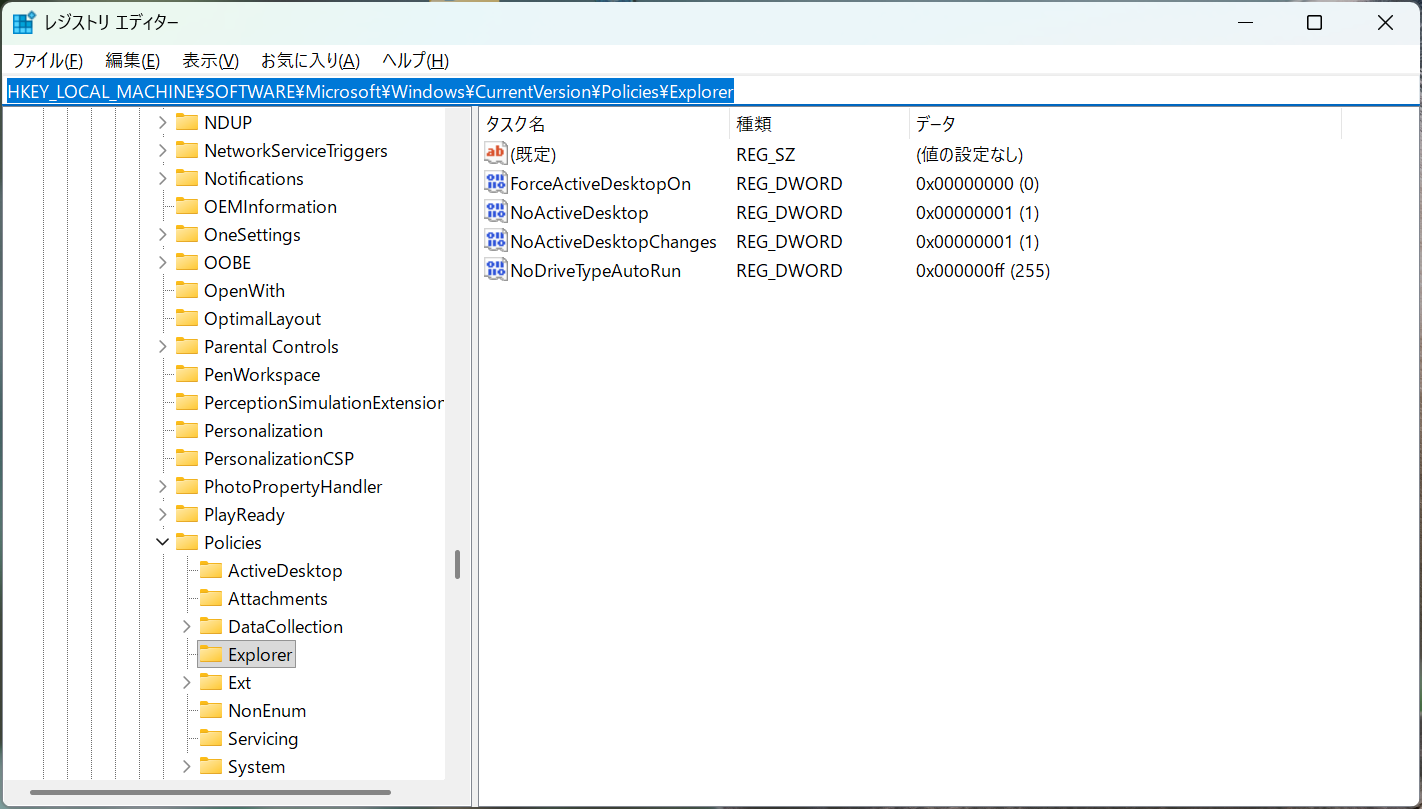Image resolution: width=1422 pixels, height=809 pixels.
Task: Click the NDUP folder icon
Action: click(x=187, y=122)
